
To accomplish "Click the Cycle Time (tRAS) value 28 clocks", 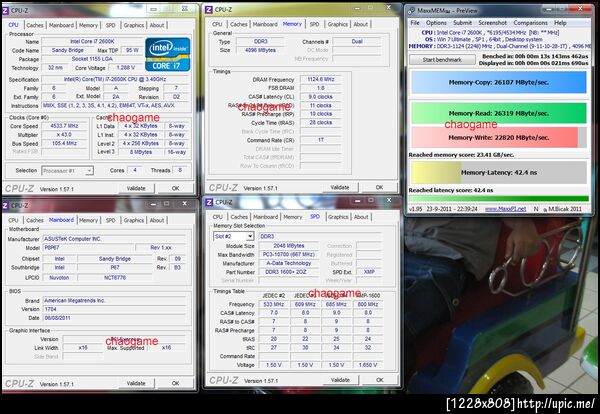I will (321, 122).
